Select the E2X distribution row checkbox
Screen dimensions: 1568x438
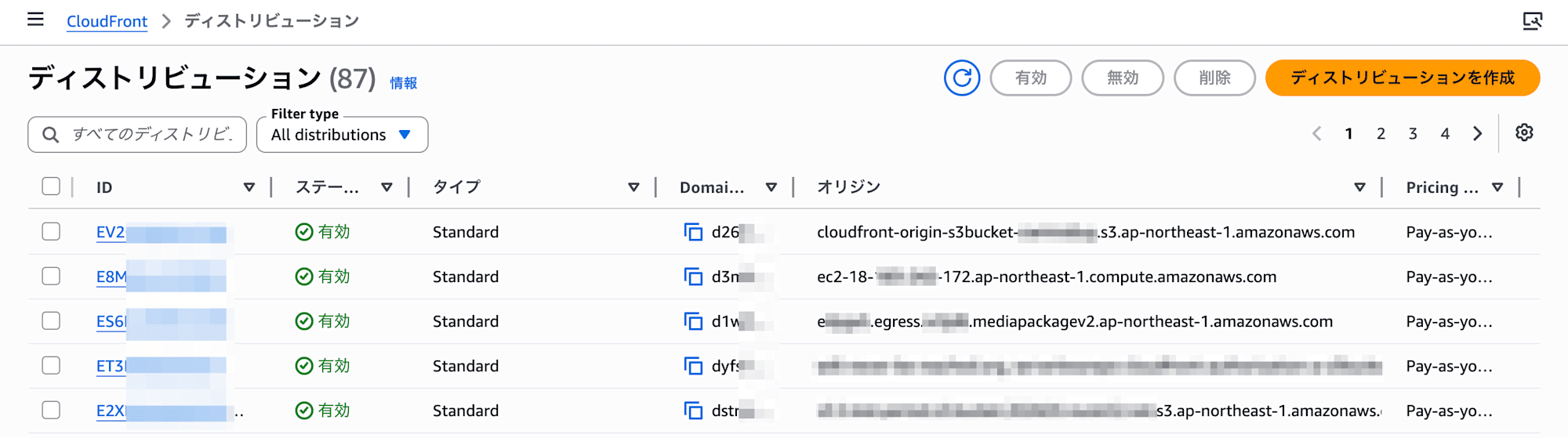(x=51, y=410)
